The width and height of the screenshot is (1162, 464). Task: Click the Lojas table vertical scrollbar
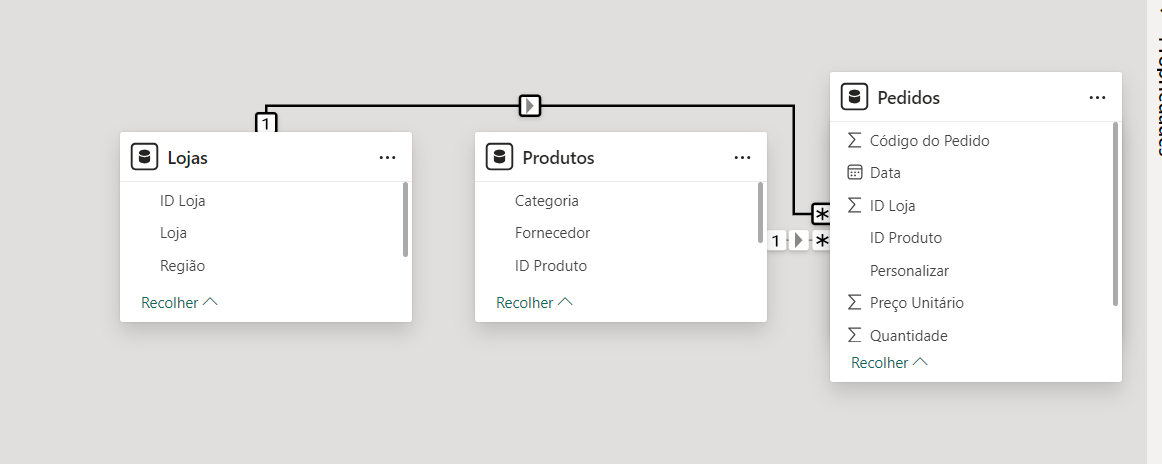(x=405, y=219)
